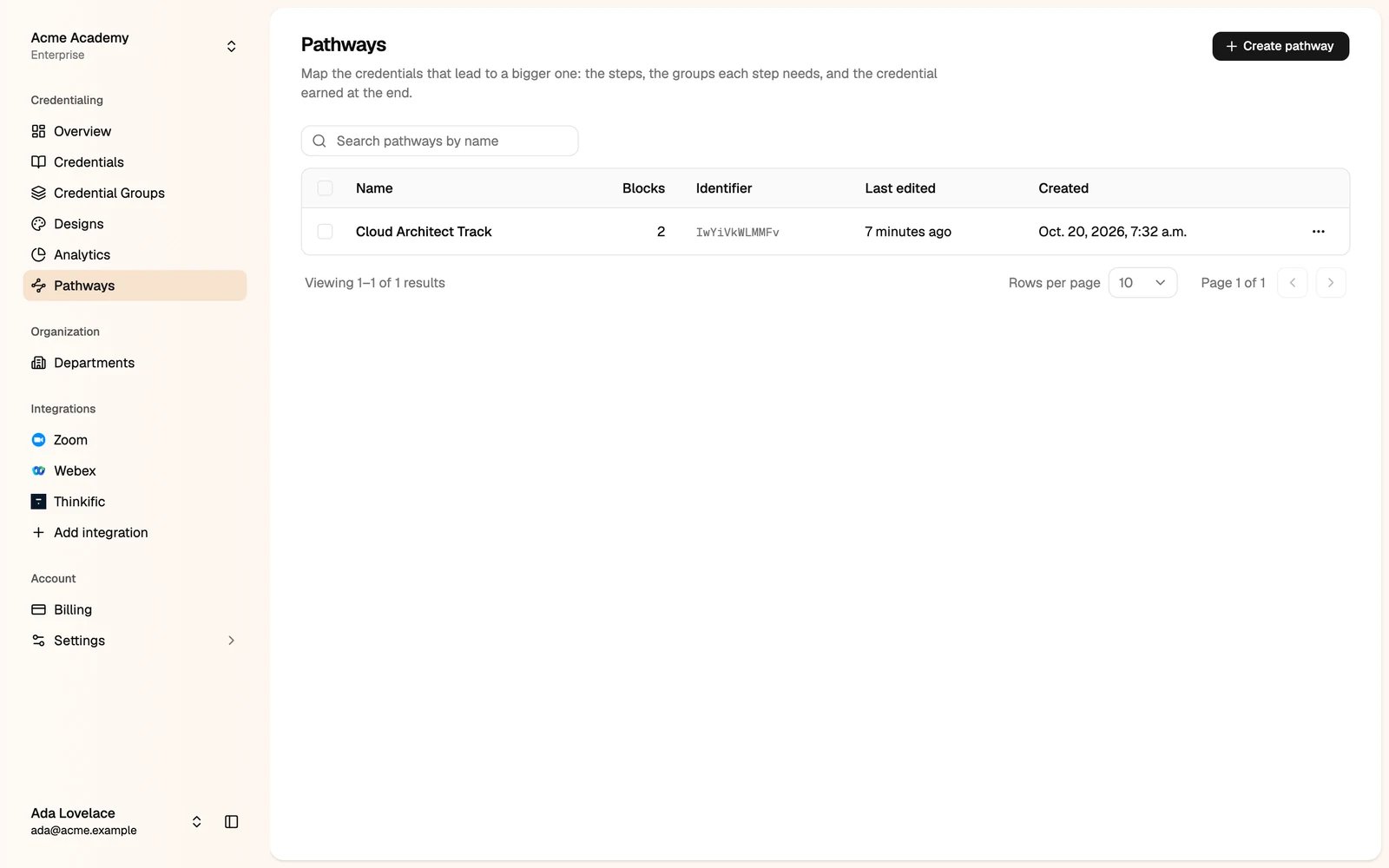
Task: Click the Thinkific integration icon
Action: click(38, 502)
